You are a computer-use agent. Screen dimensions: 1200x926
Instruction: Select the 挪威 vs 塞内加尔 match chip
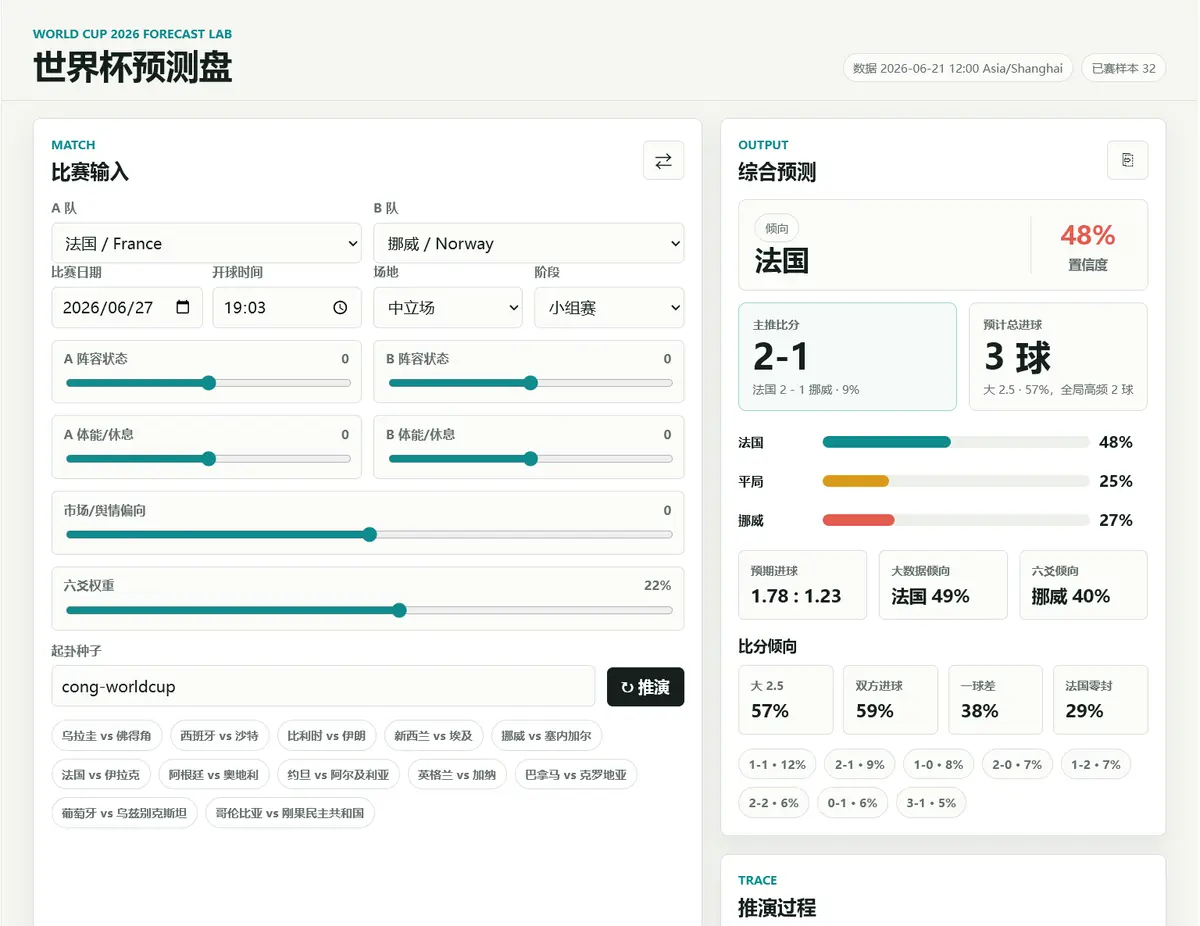tap(546, 736)
